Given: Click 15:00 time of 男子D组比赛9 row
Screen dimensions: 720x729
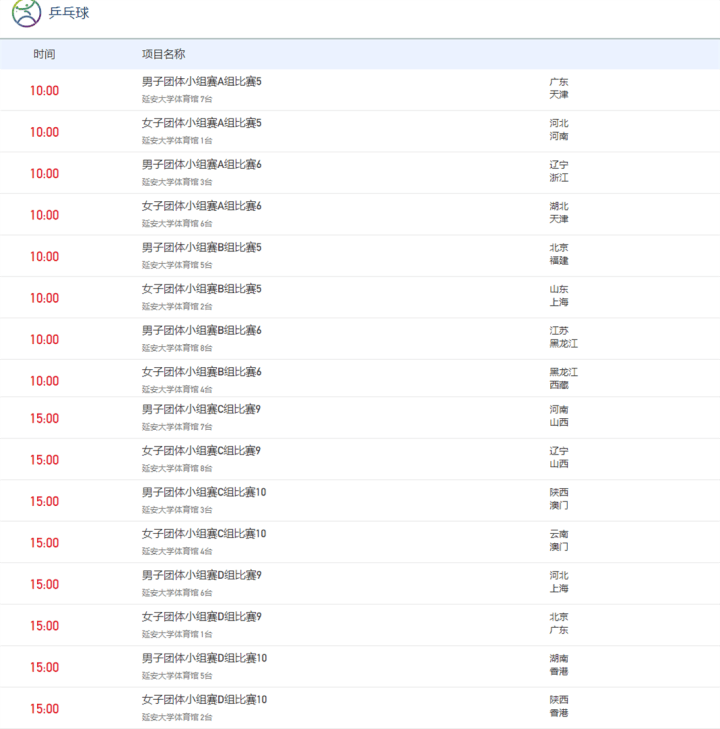Looking at the screenshot, I should (x=45, y=584).
